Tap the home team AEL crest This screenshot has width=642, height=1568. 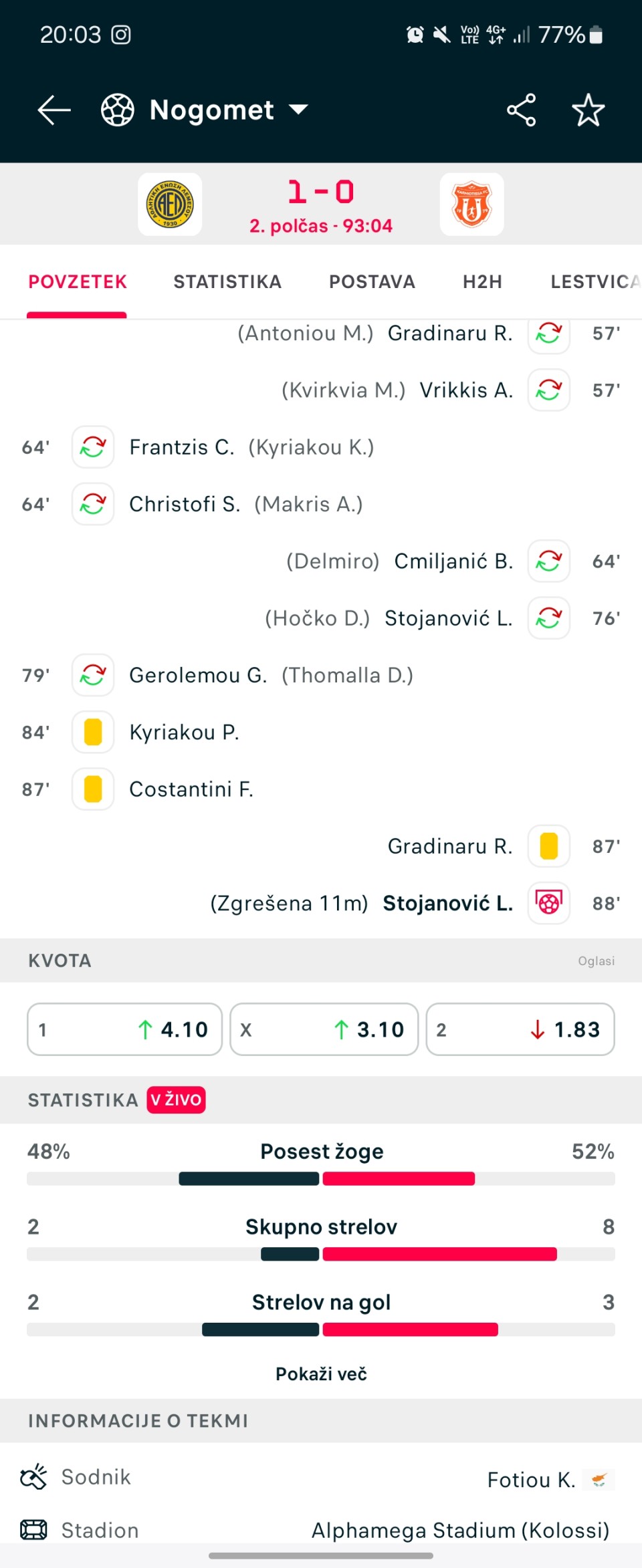click(170, 205)
